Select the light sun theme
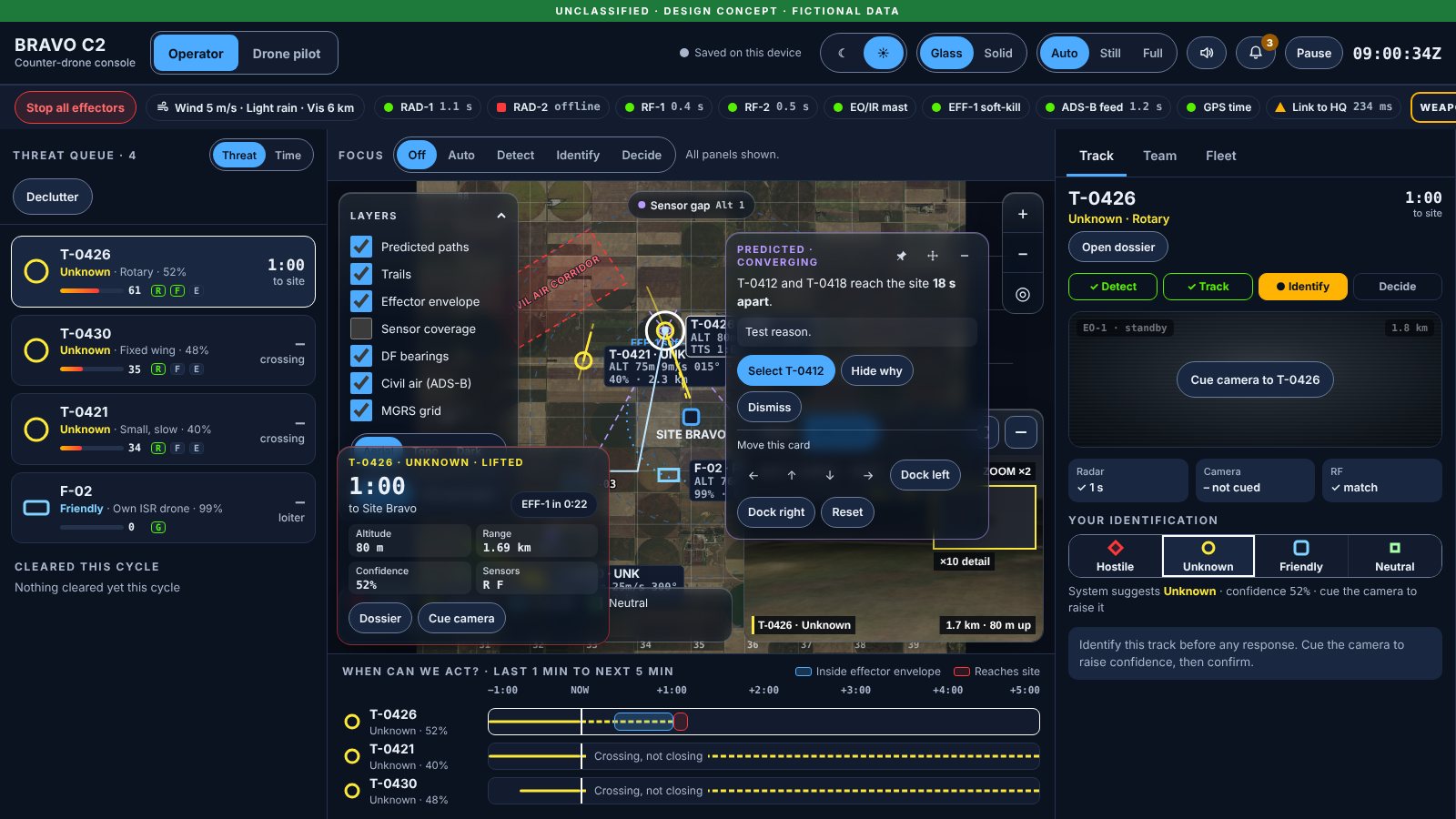Viewport: 1456px width, 819px height. [x=883, y=53]
